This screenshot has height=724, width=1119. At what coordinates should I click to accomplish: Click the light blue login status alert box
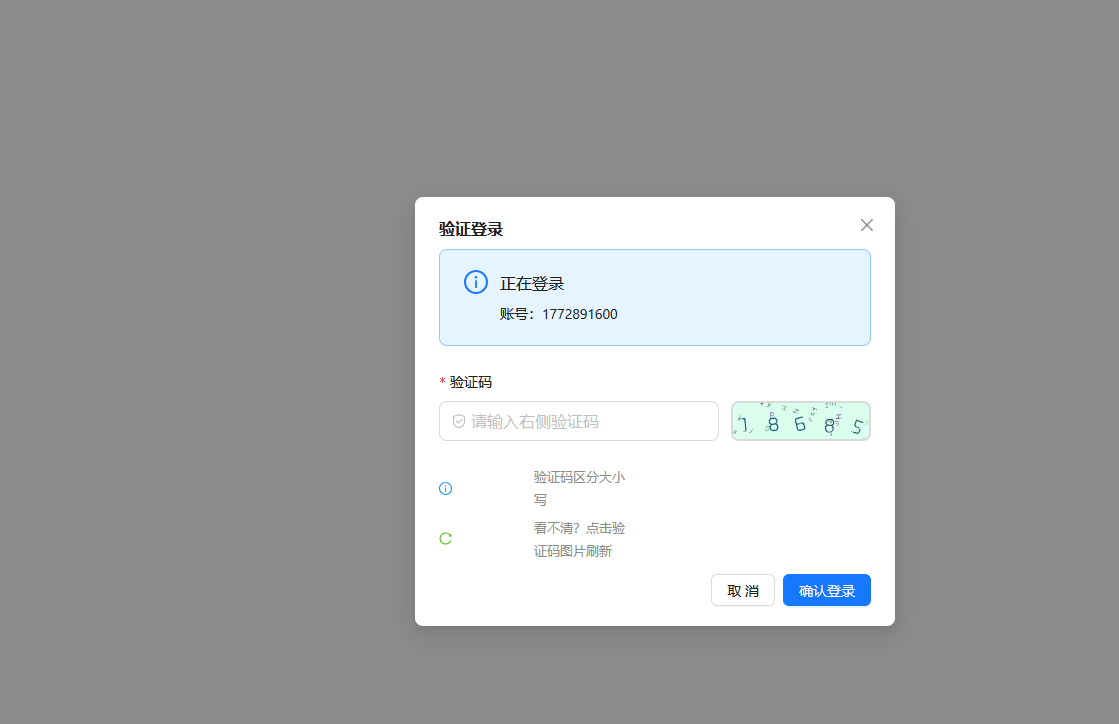pos(750,300)
